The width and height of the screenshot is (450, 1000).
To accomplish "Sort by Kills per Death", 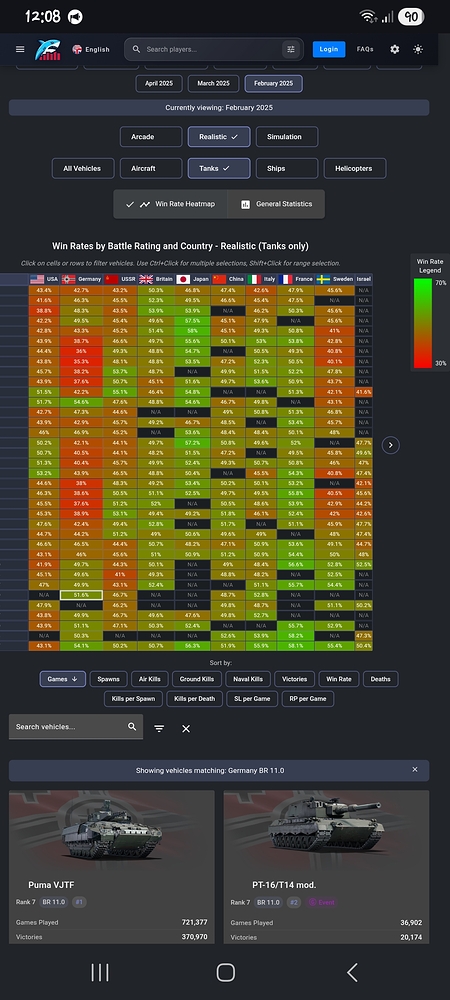I will point(194,699).
